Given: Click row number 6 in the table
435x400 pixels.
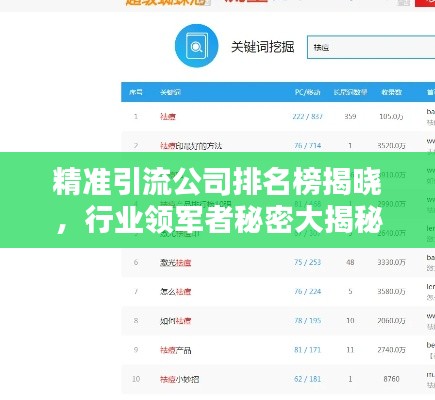Looking at the screenshot, I should 136,262.
